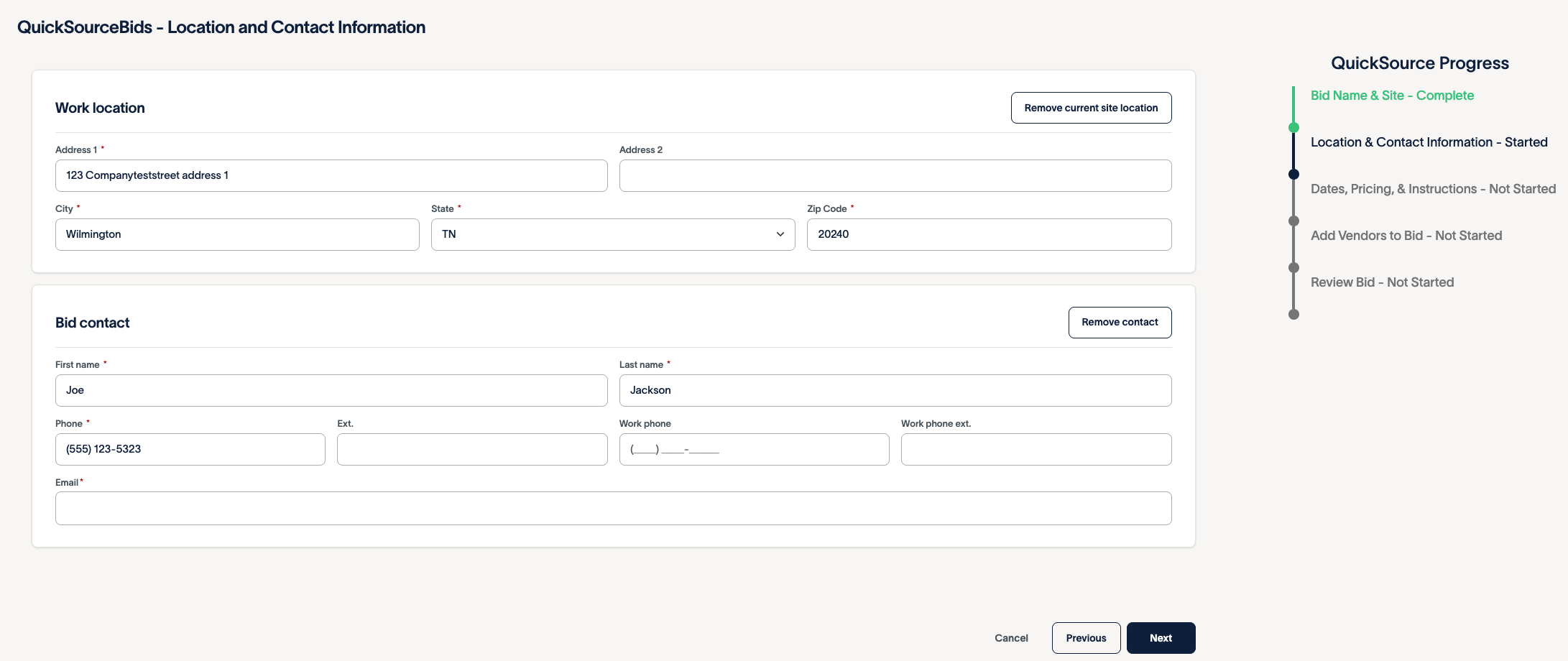This screenshot has height=661, width=1568.
Task: Open Bid Name & Site - Complete step
Action: (1392, 96)
